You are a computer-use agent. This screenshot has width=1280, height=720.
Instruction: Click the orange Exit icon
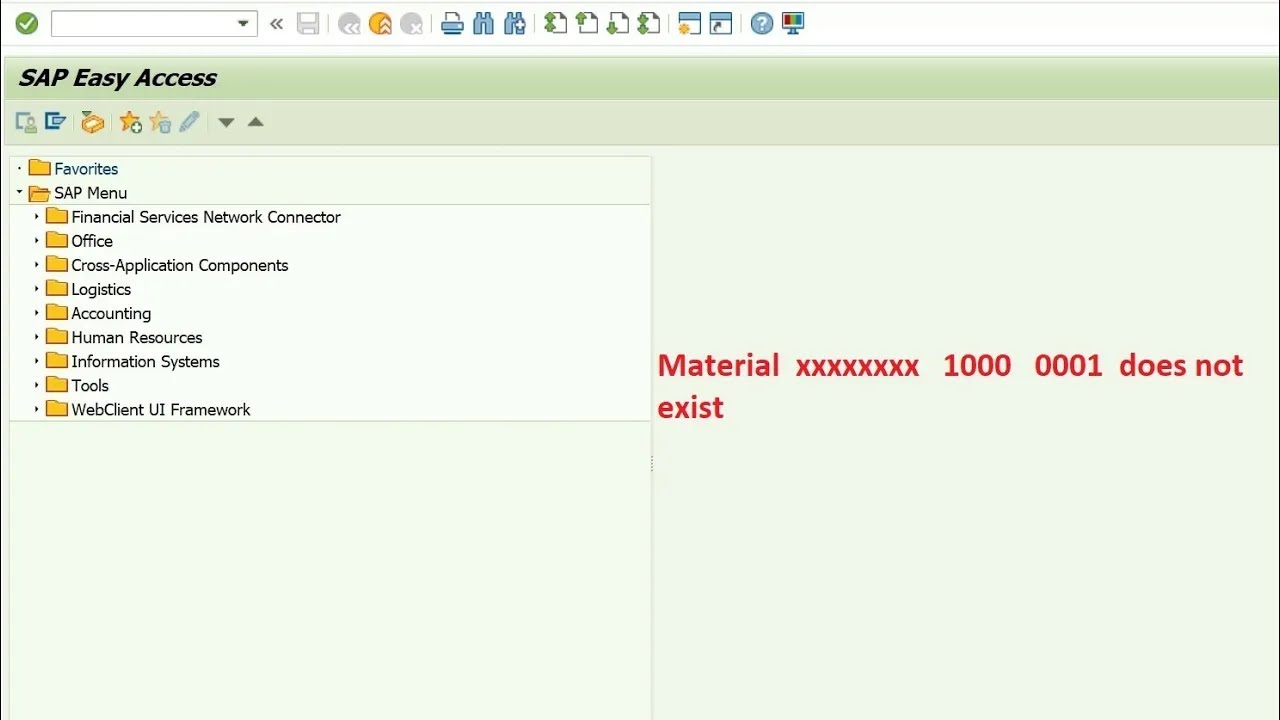380,24
